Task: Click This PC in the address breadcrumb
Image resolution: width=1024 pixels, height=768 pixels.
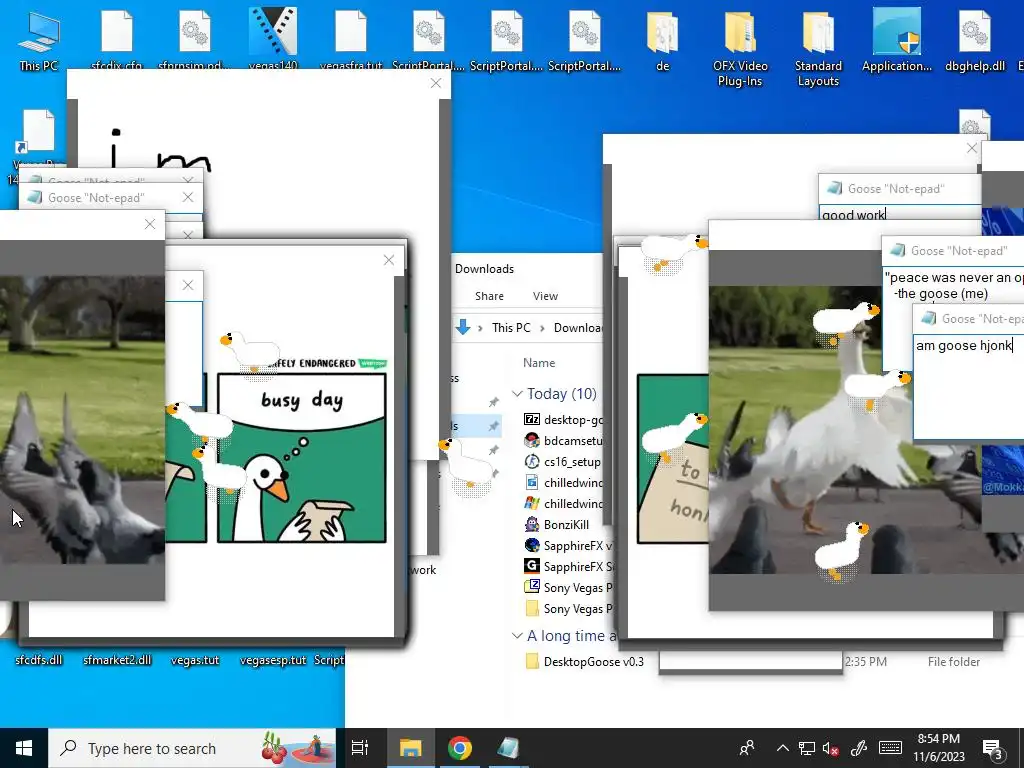Action: point(511,328)
